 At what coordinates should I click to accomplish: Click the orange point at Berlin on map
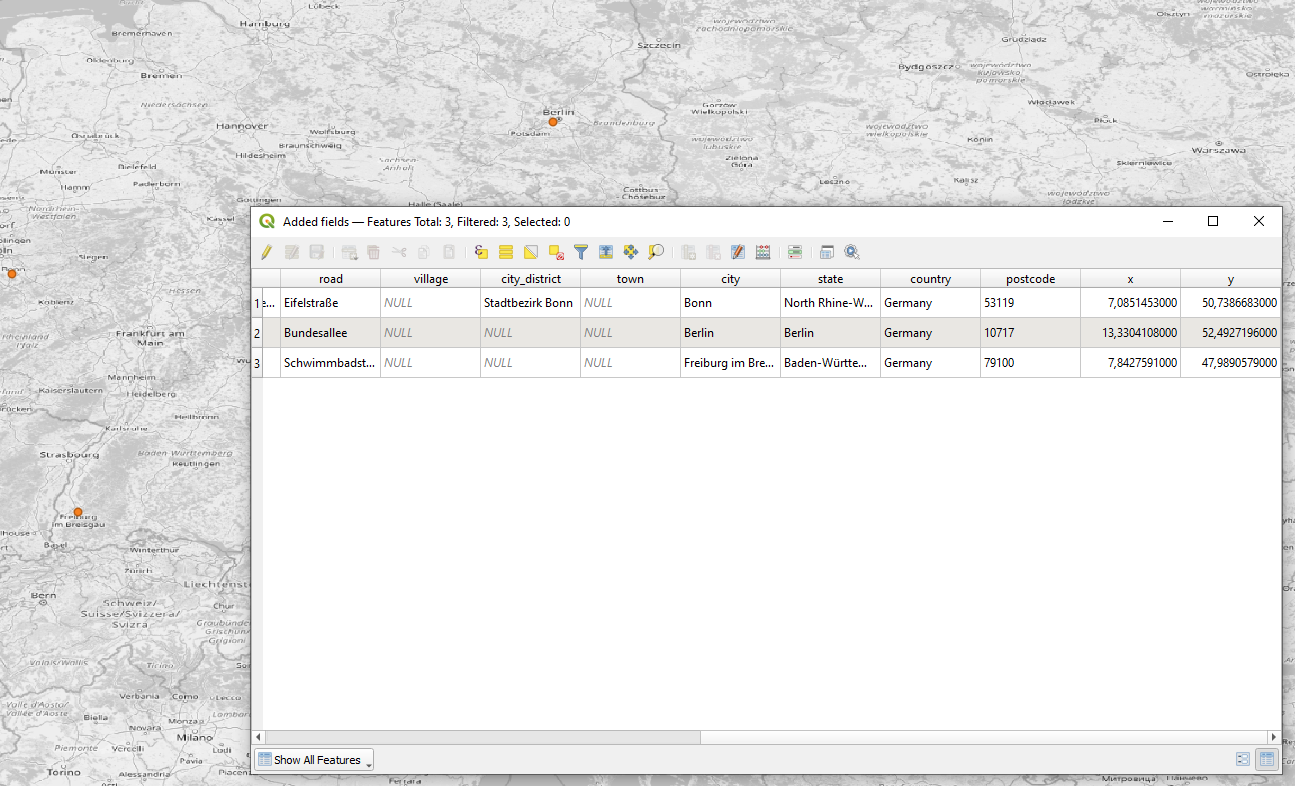[553, 122]
